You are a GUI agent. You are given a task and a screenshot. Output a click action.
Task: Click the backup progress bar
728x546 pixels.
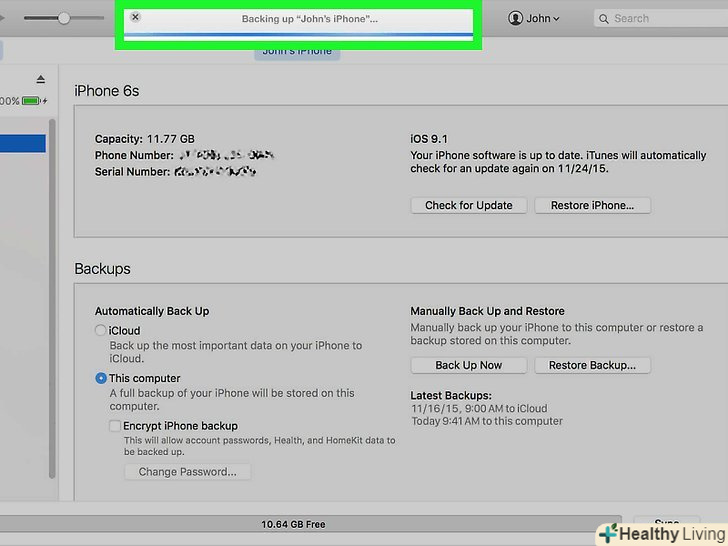click(x=298, y=35)
